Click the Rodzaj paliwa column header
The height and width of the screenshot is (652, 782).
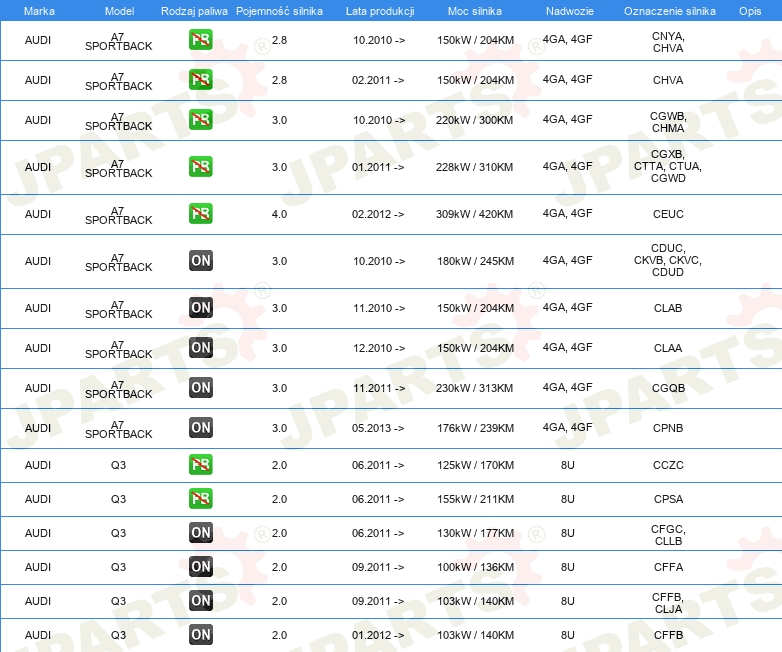pyautogui.click(x=194, y=11)
